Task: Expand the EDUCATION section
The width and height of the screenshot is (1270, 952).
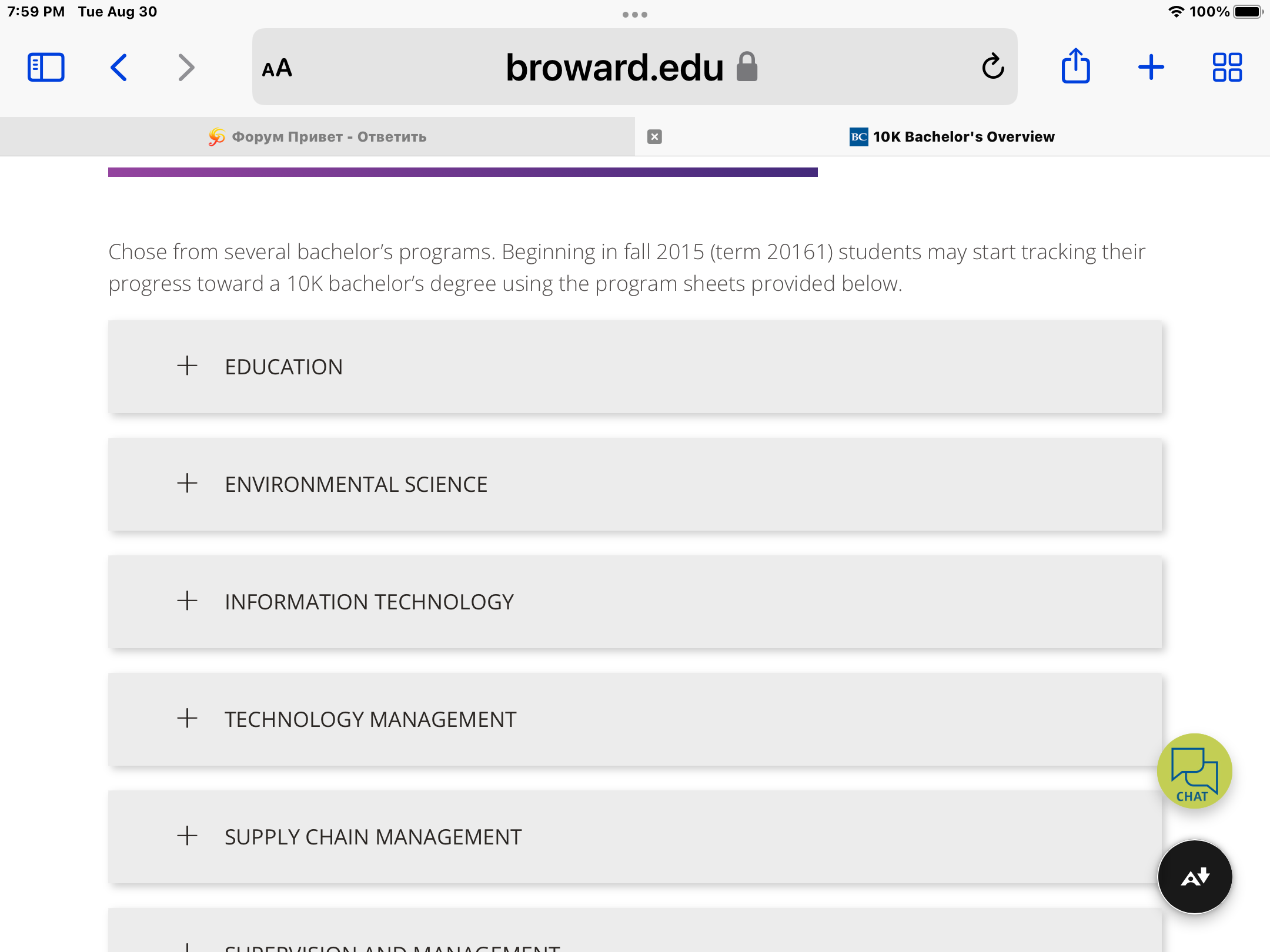Action: click(635, 367)
